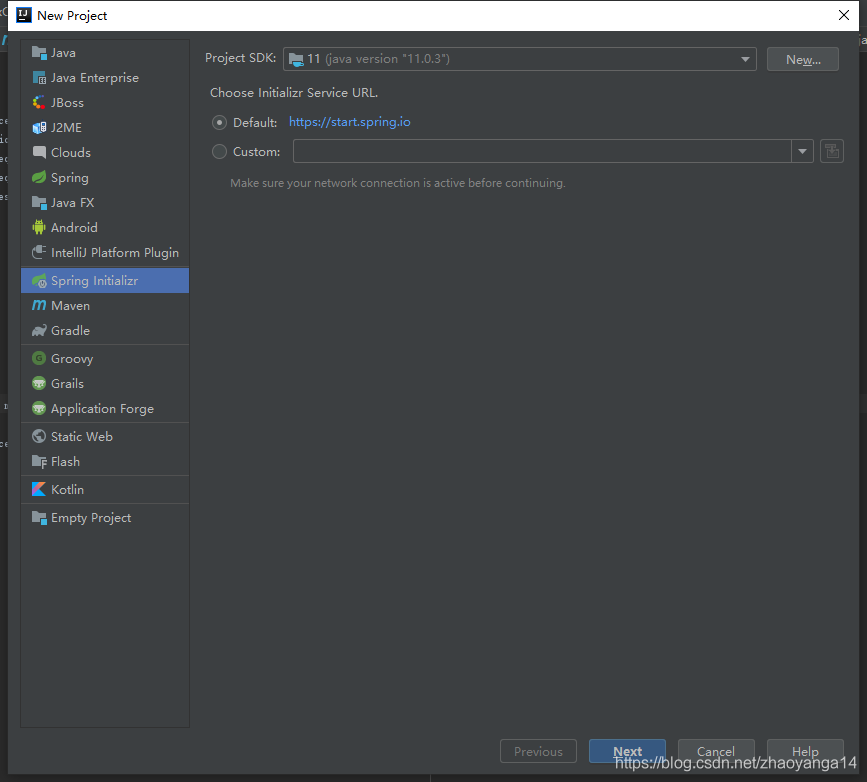
Task: Click the Empty Project folder icon
Action: coord(39,518)
